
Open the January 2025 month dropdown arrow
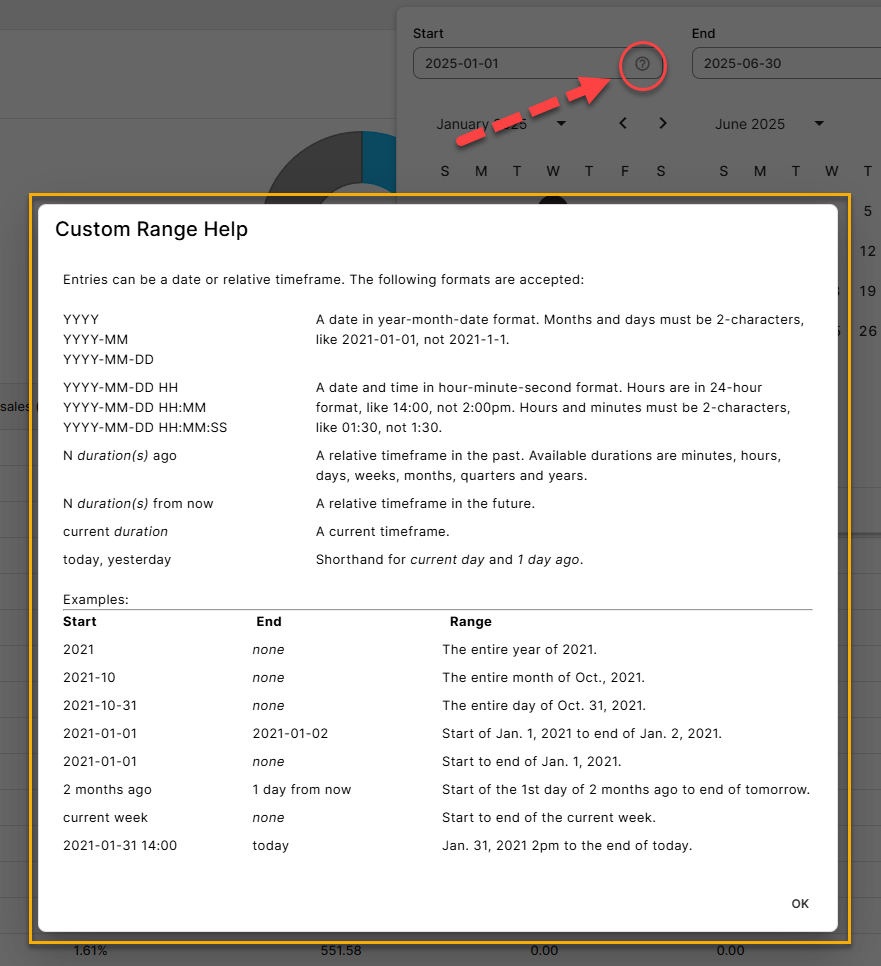click(561, 124)
